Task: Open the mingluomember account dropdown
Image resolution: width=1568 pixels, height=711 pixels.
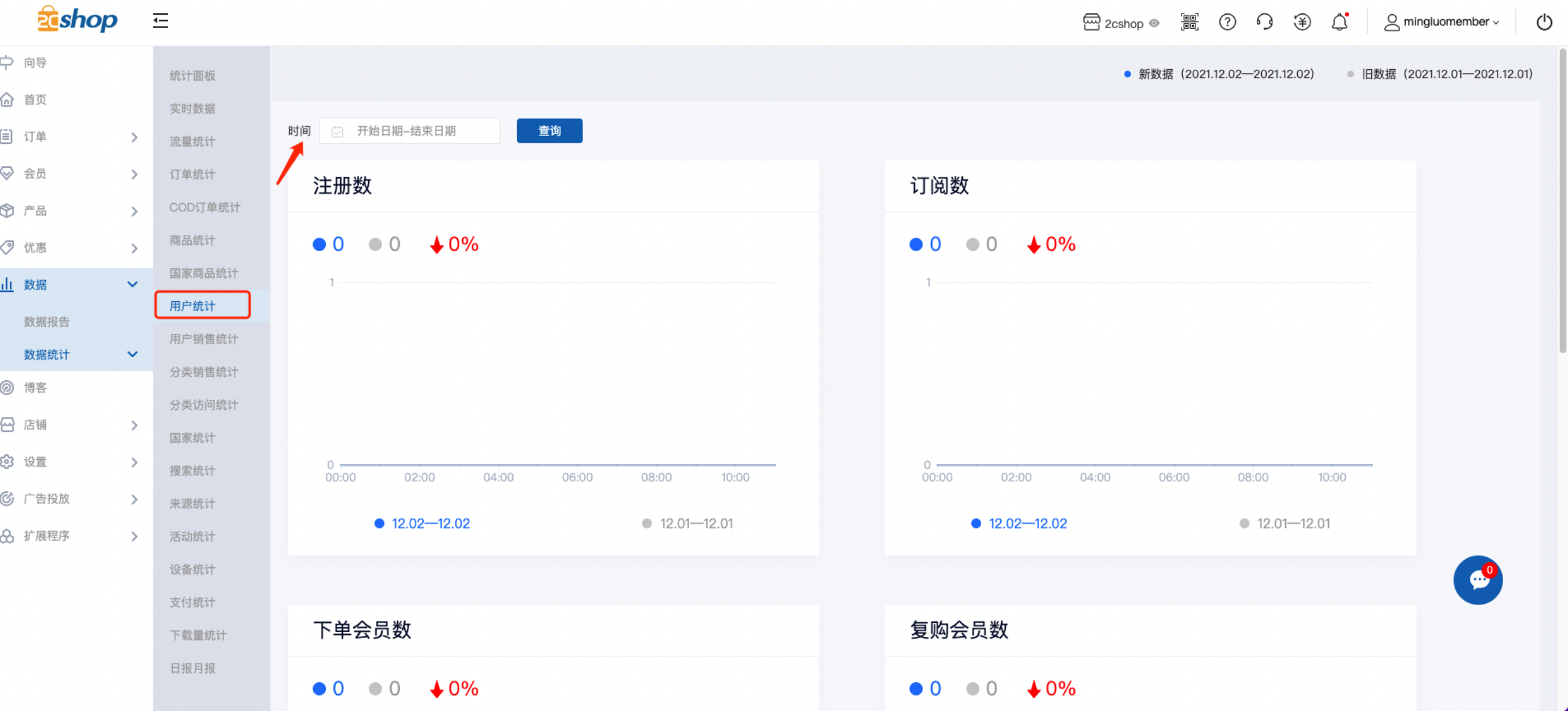Action: coord(1441,22)
